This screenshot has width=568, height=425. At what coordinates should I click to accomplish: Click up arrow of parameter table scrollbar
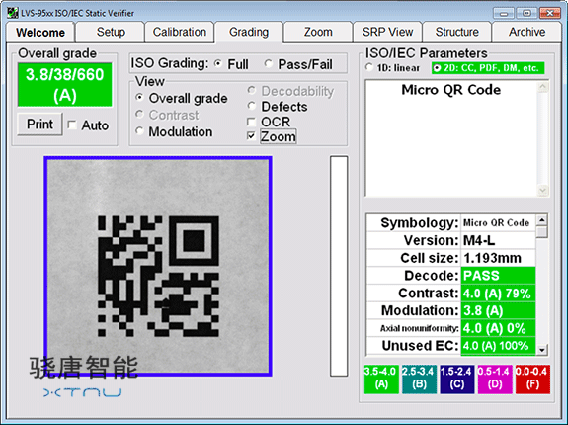pos(542,220)
